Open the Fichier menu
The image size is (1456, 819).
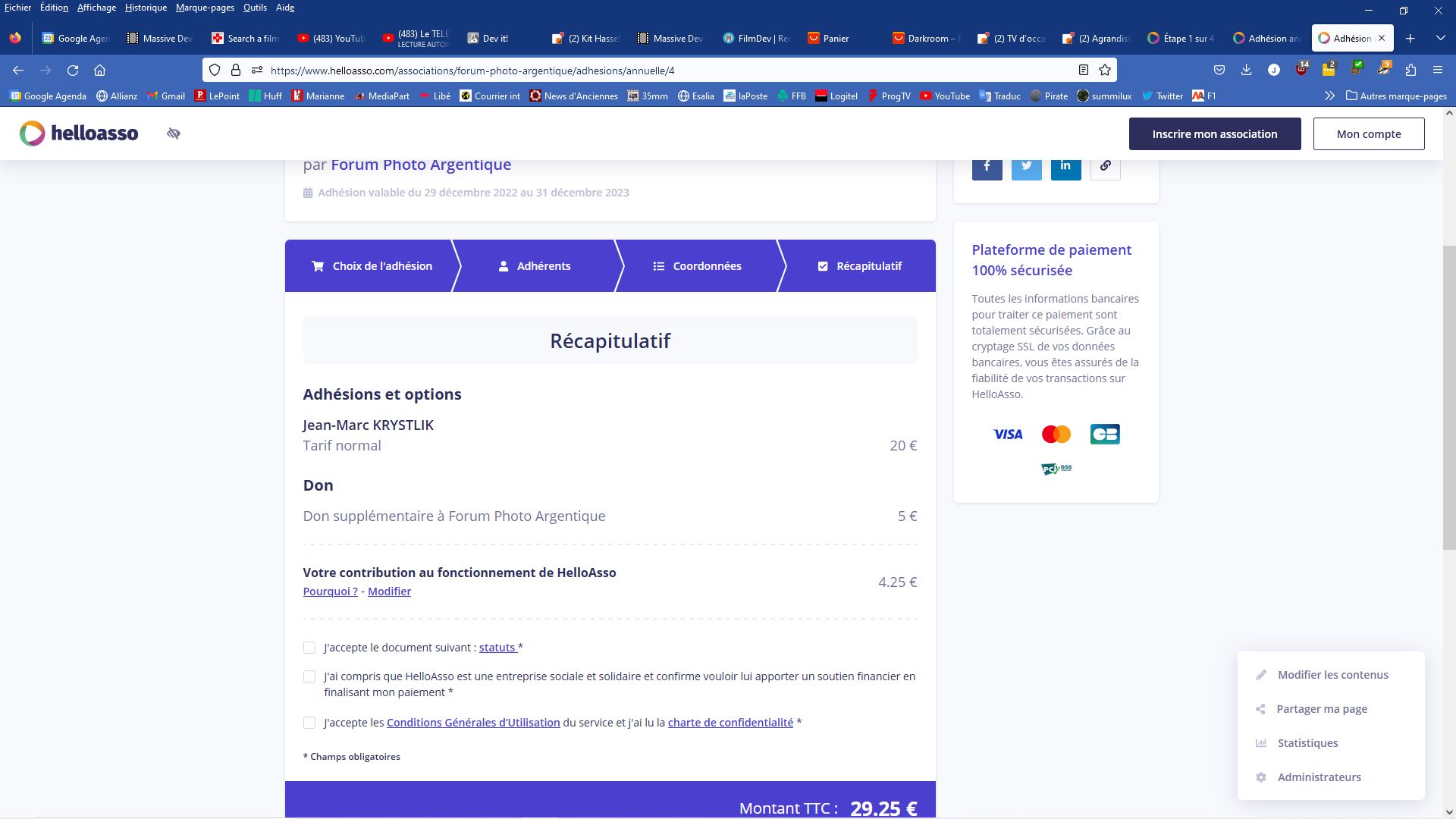(x=18, y=8)
